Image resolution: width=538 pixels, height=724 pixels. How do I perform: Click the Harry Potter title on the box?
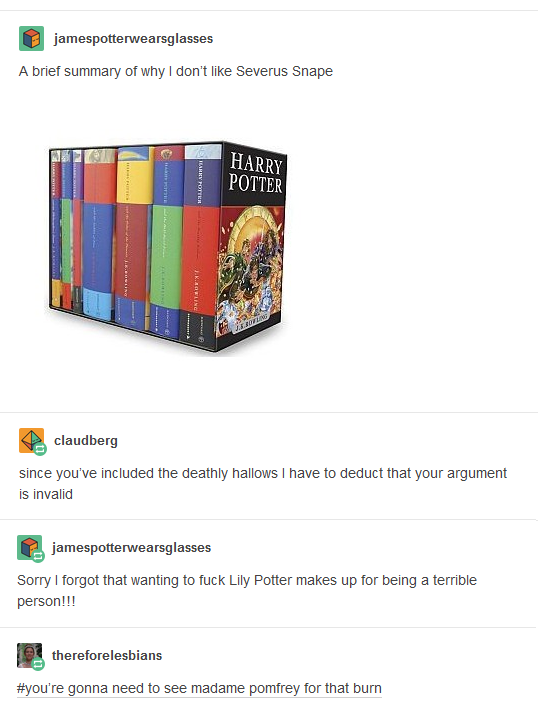(255, 173)
